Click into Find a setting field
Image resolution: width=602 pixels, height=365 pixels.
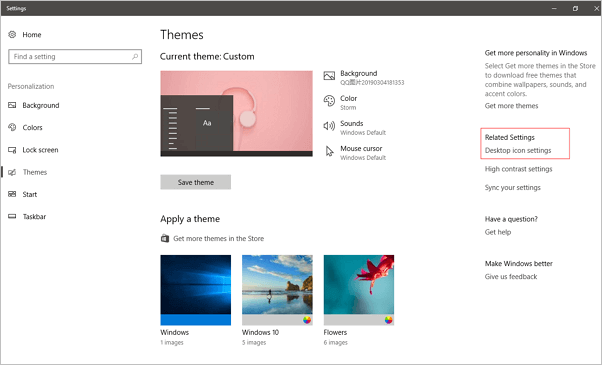75,56
